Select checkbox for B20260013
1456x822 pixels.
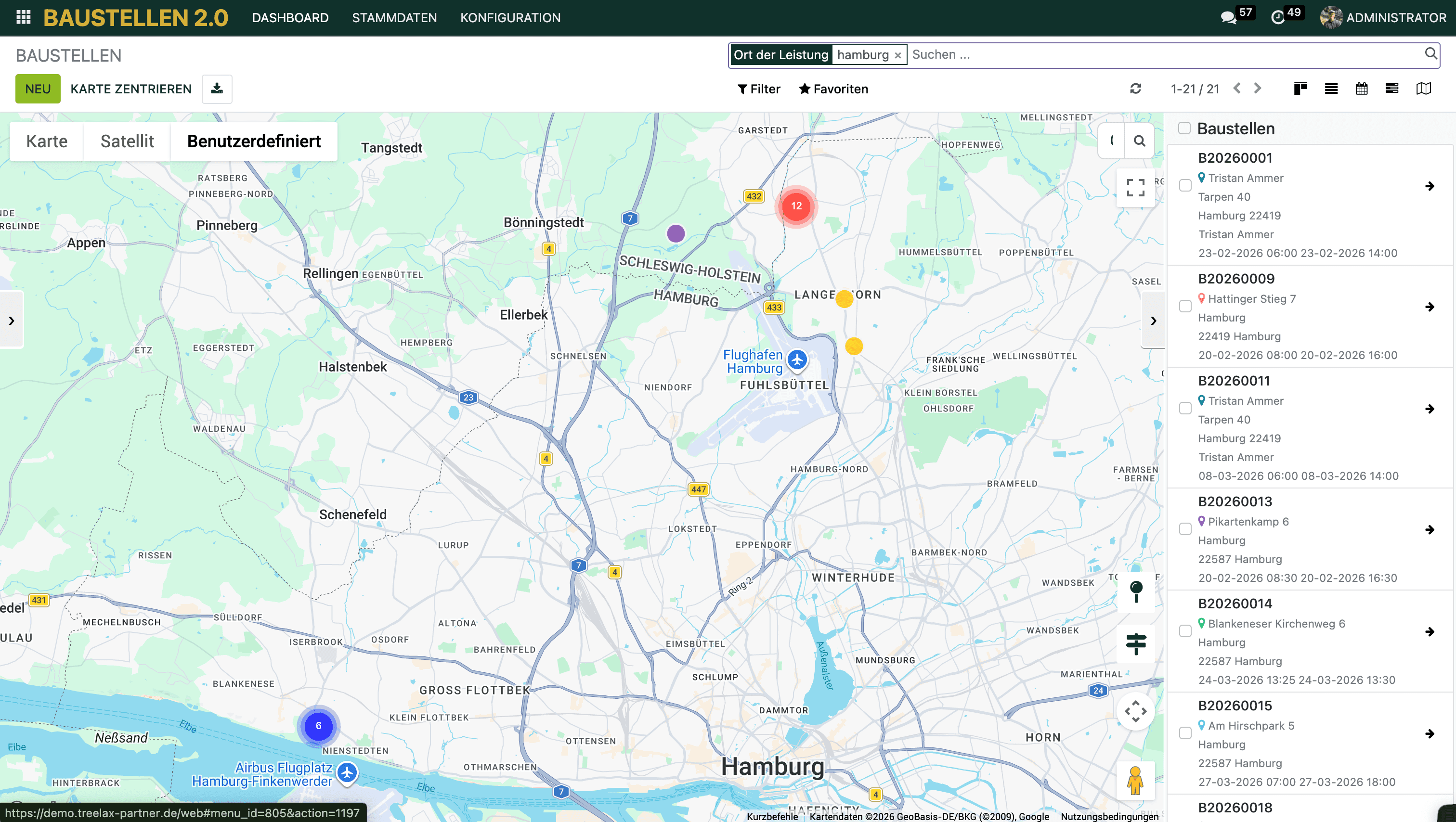1185,529
